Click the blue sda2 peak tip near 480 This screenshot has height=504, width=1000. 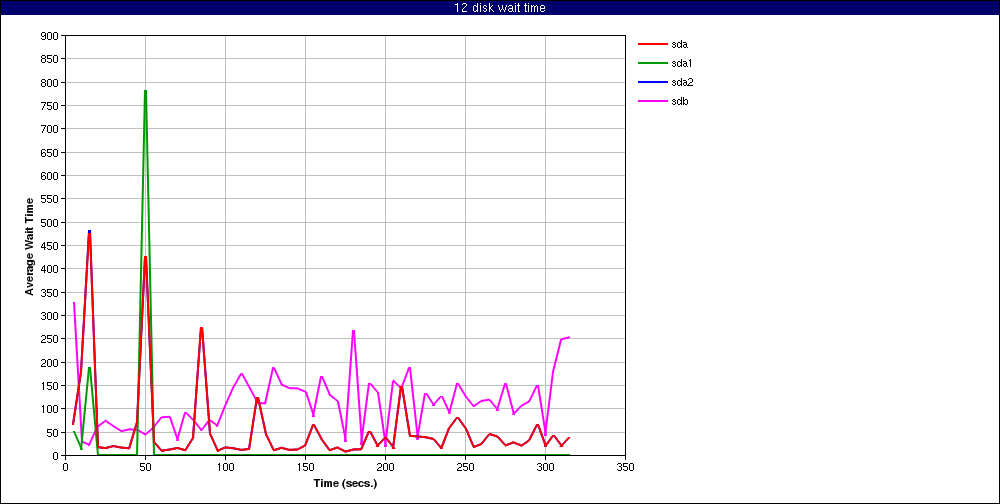[89, 232]
